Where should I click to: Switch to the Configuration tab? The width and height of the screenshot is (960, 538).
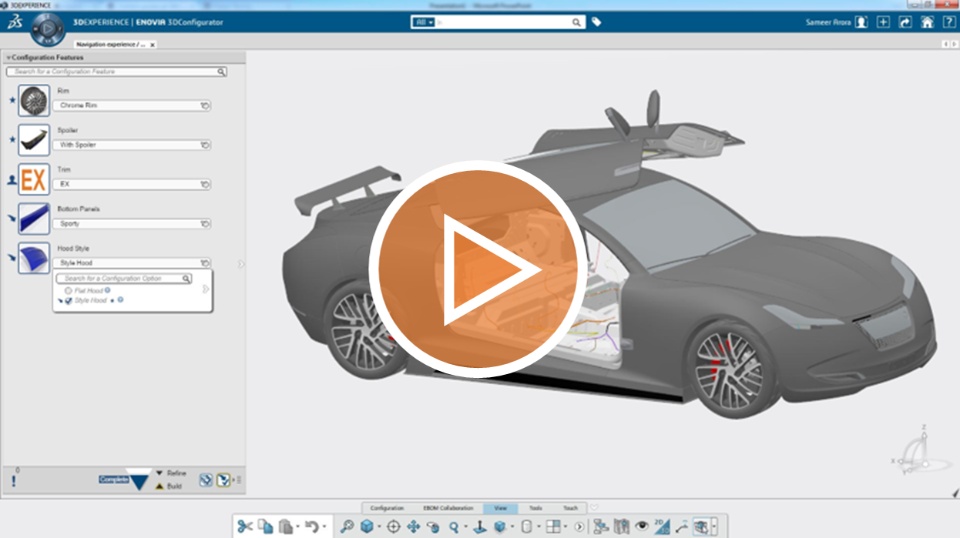click(387, 508)
